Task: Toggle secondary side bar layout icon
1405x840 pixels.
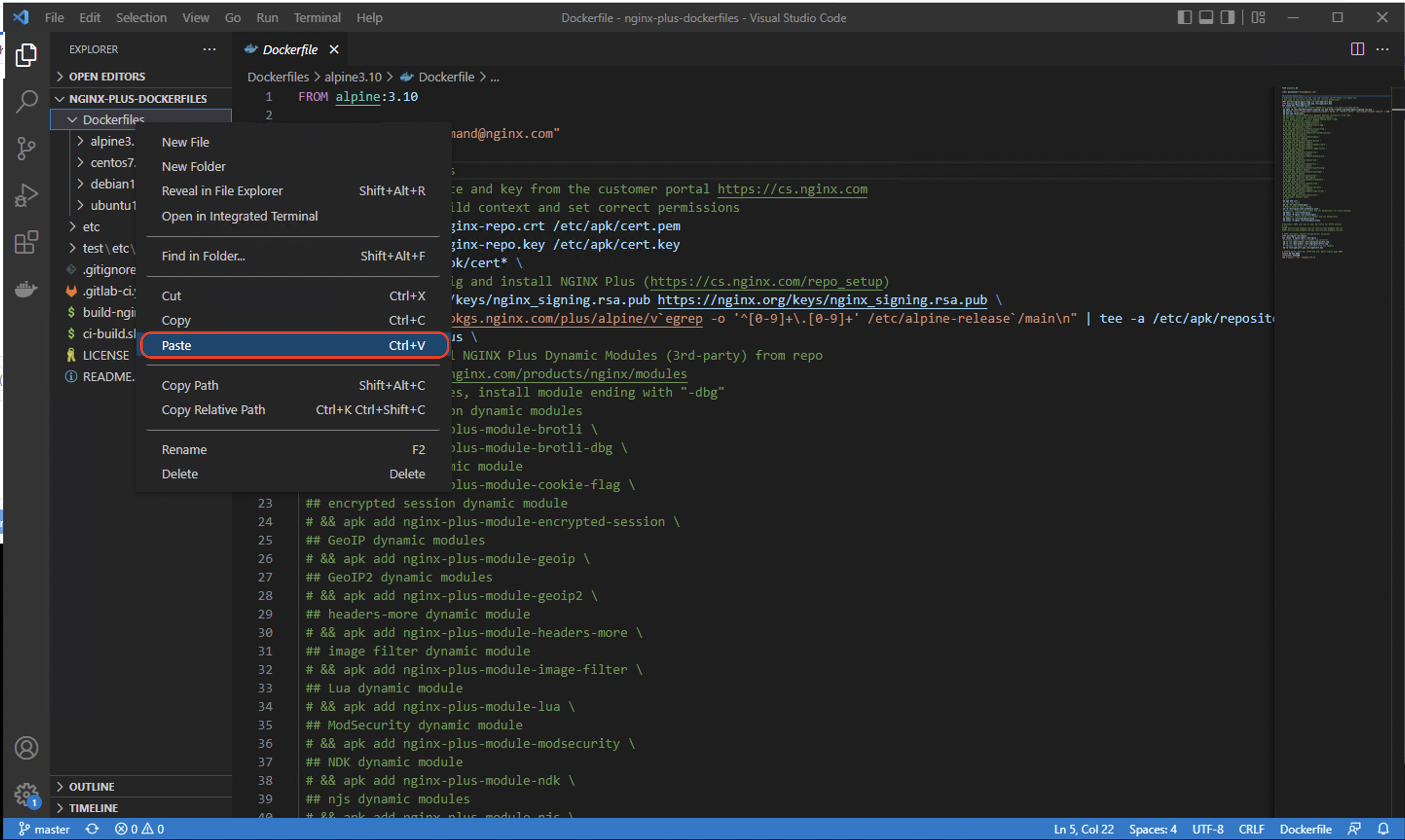Action: (x=1227, y=18)
